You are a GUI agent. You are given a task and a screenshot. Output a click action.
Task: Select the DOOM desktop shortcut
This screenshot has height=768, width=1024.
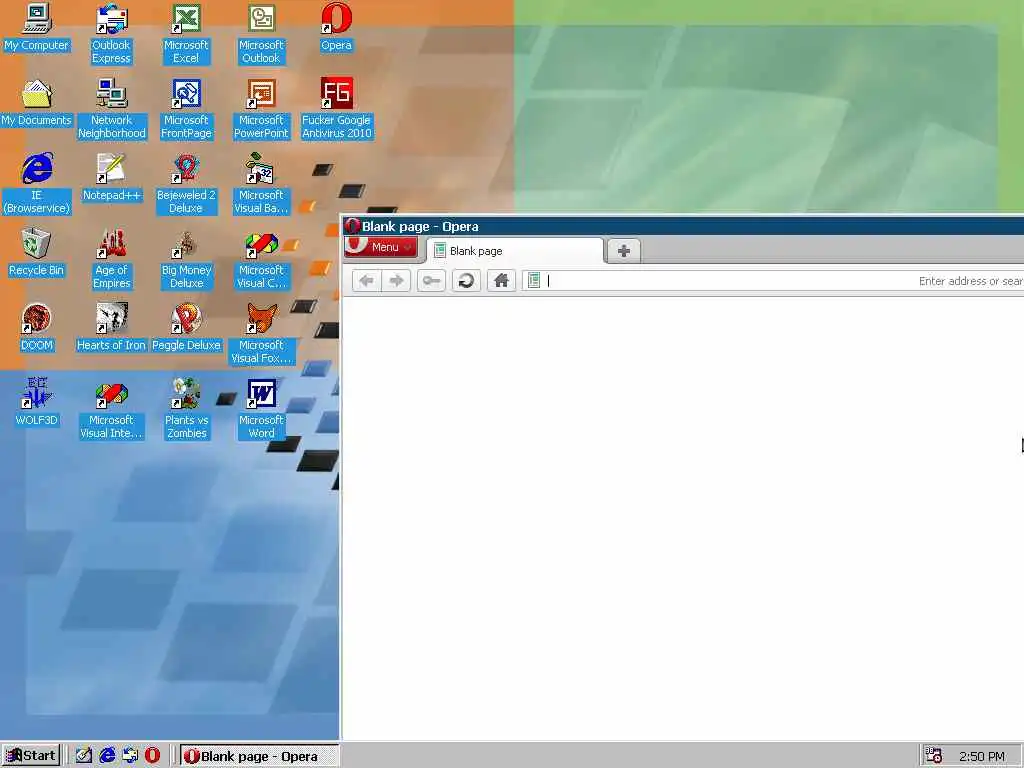pos(37,328)
